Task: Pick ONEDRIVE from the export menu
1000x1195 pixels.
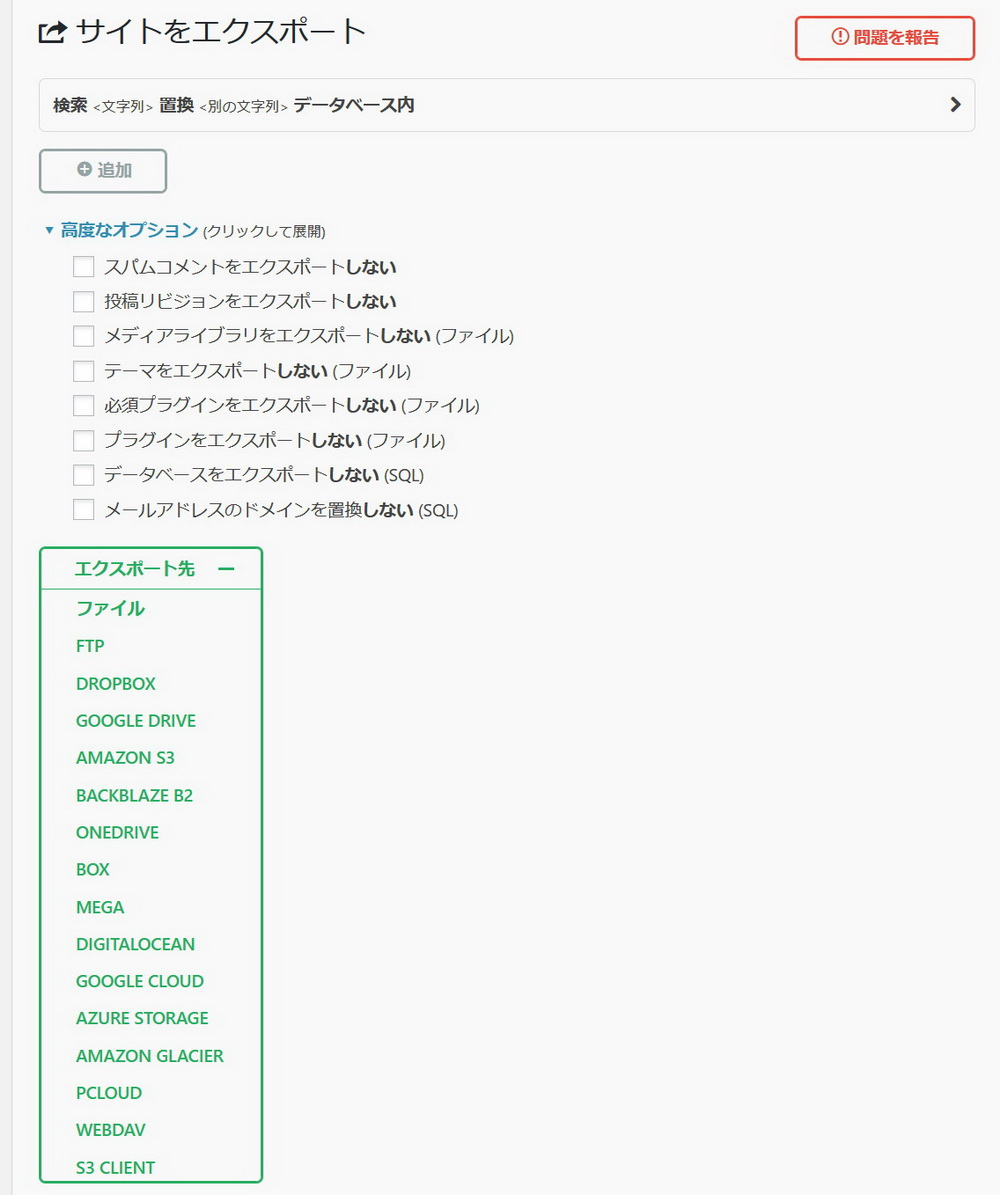Action: click(x=117, y=832)
